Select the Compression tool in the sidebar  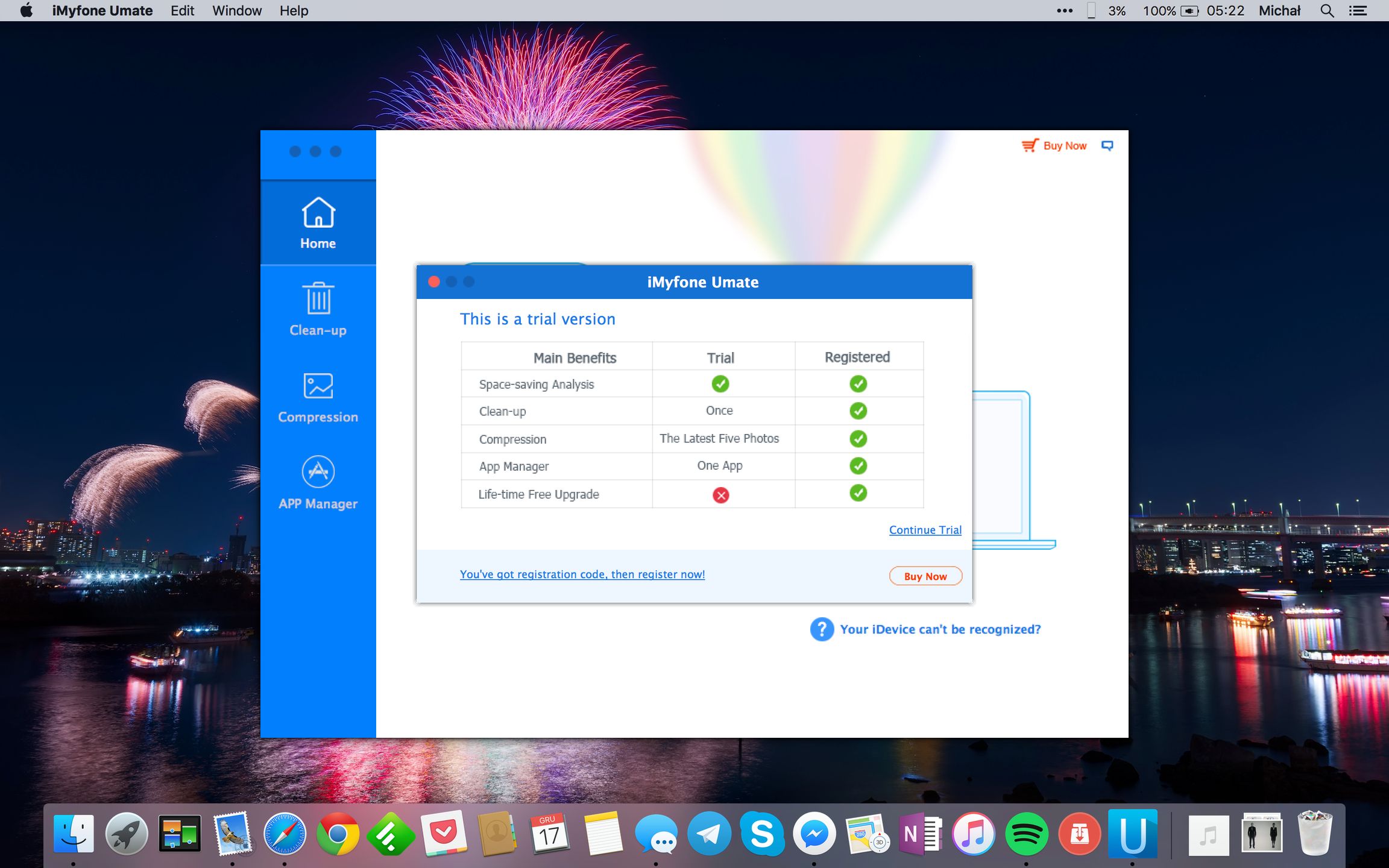coord(318,396)
